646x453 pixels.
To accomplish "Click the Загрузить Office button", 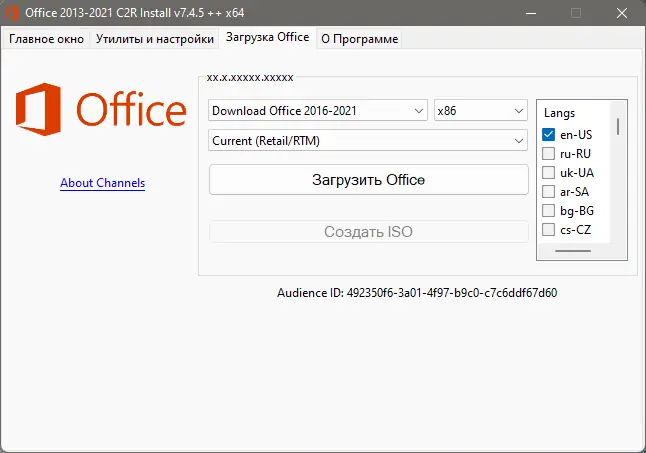I will pyautogui.click(x=368, y=180).
